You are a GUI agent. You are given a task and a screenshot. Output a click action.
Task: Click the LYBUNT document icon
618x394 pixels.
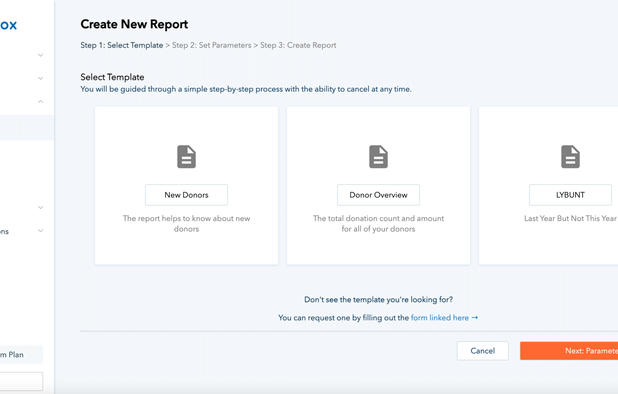570,157
